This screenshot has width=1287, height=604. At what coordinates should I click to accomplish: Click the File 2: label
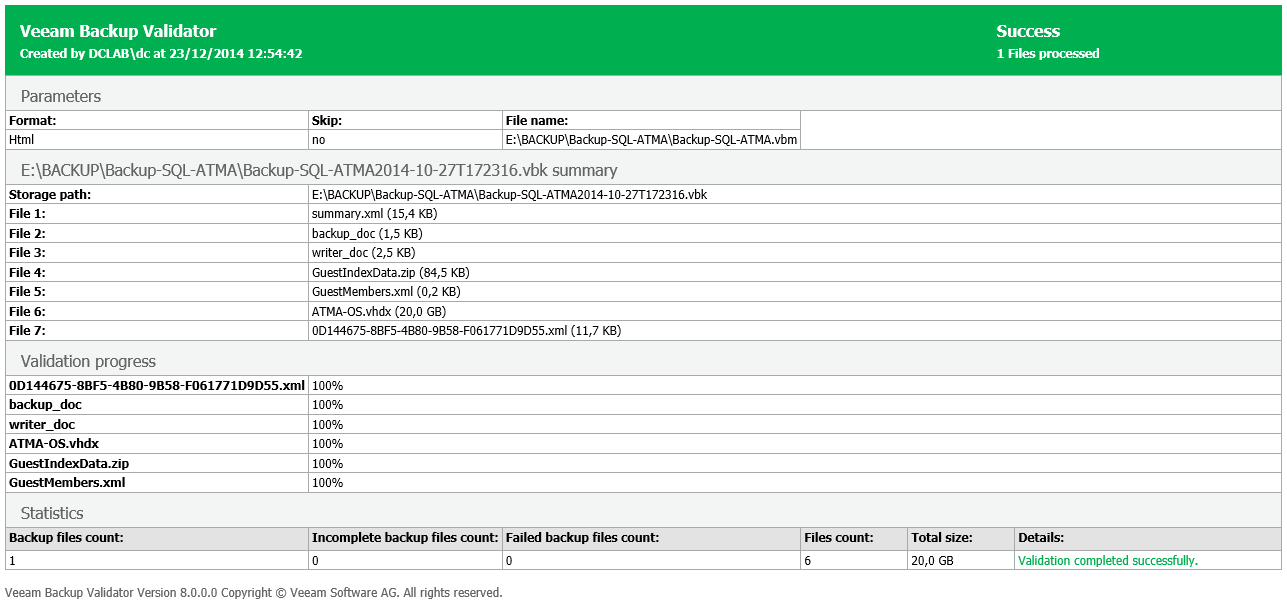click(x=27, y=233)
